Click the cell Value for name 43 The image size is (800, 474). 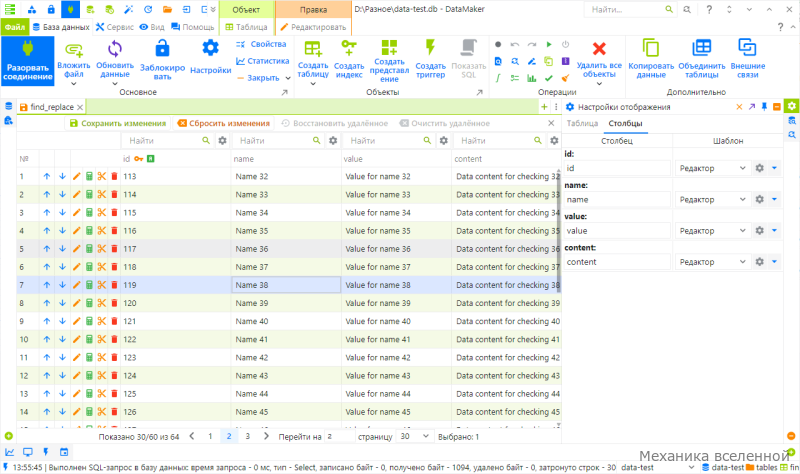pos(396,376)
